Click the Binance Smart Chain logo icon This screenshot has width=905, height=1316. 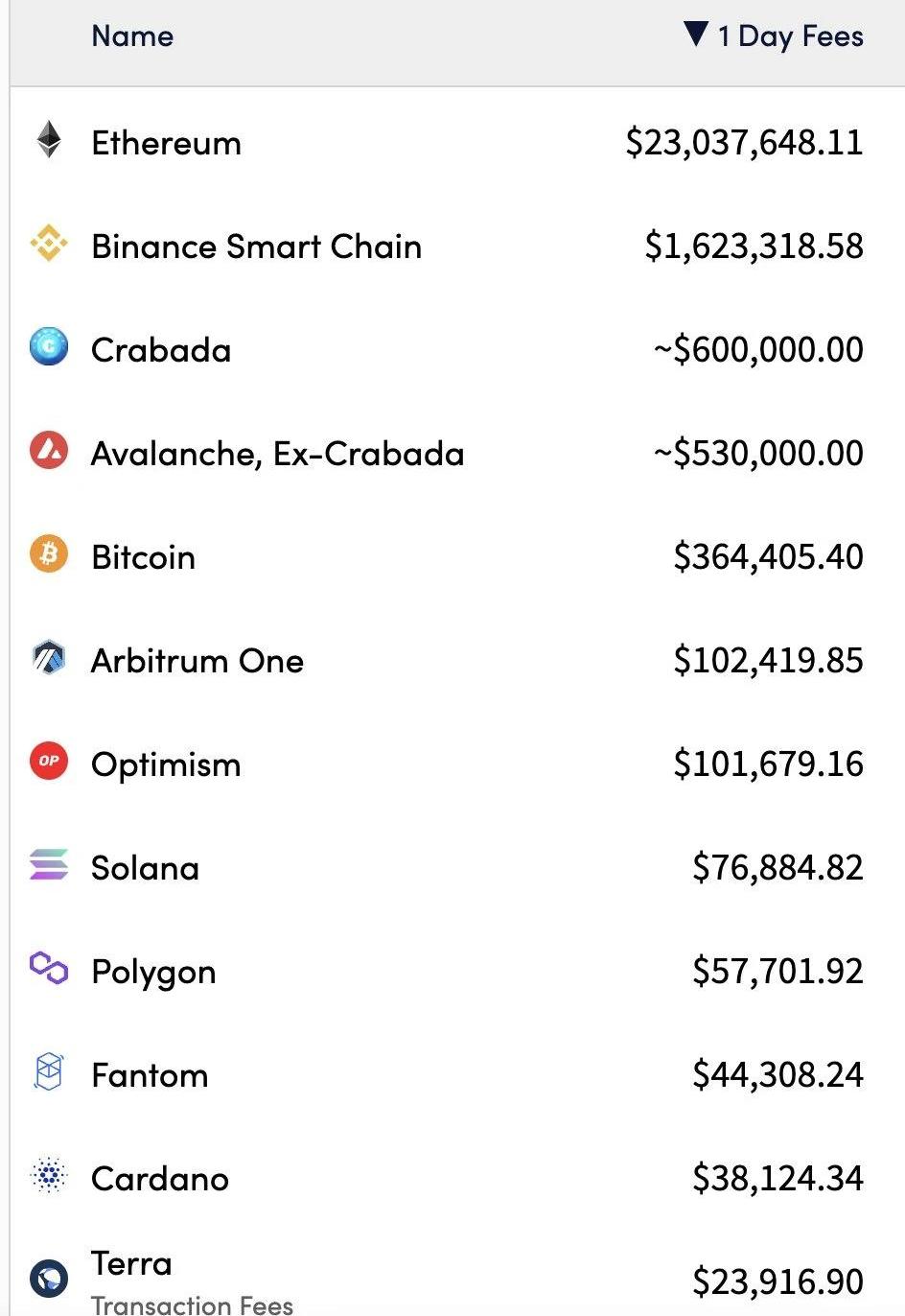(49, 244)
